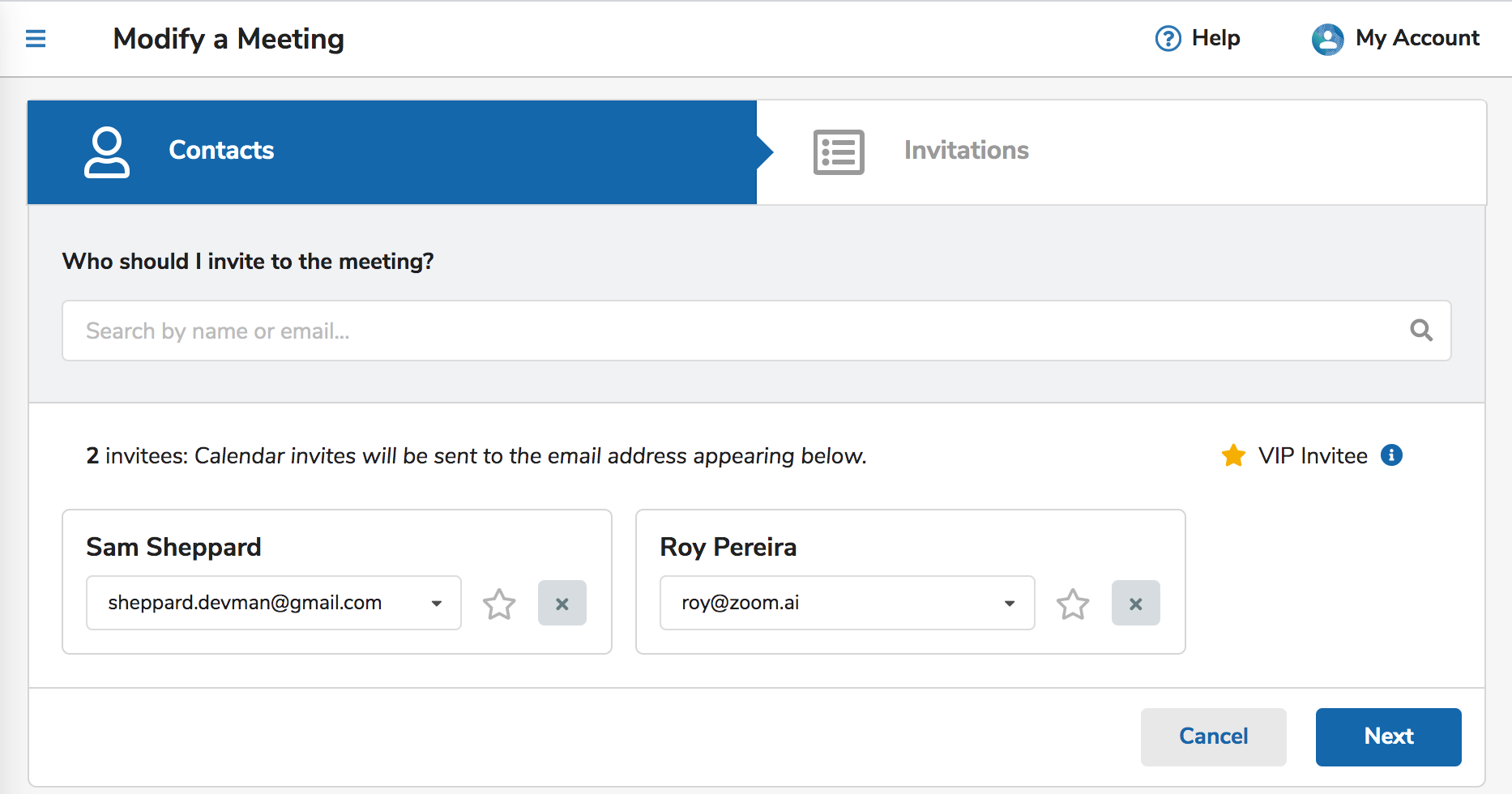The height and width of the screenshot is (794, 1512).
Task: Click the Contacts person icon
Action: tap(107, 152)
